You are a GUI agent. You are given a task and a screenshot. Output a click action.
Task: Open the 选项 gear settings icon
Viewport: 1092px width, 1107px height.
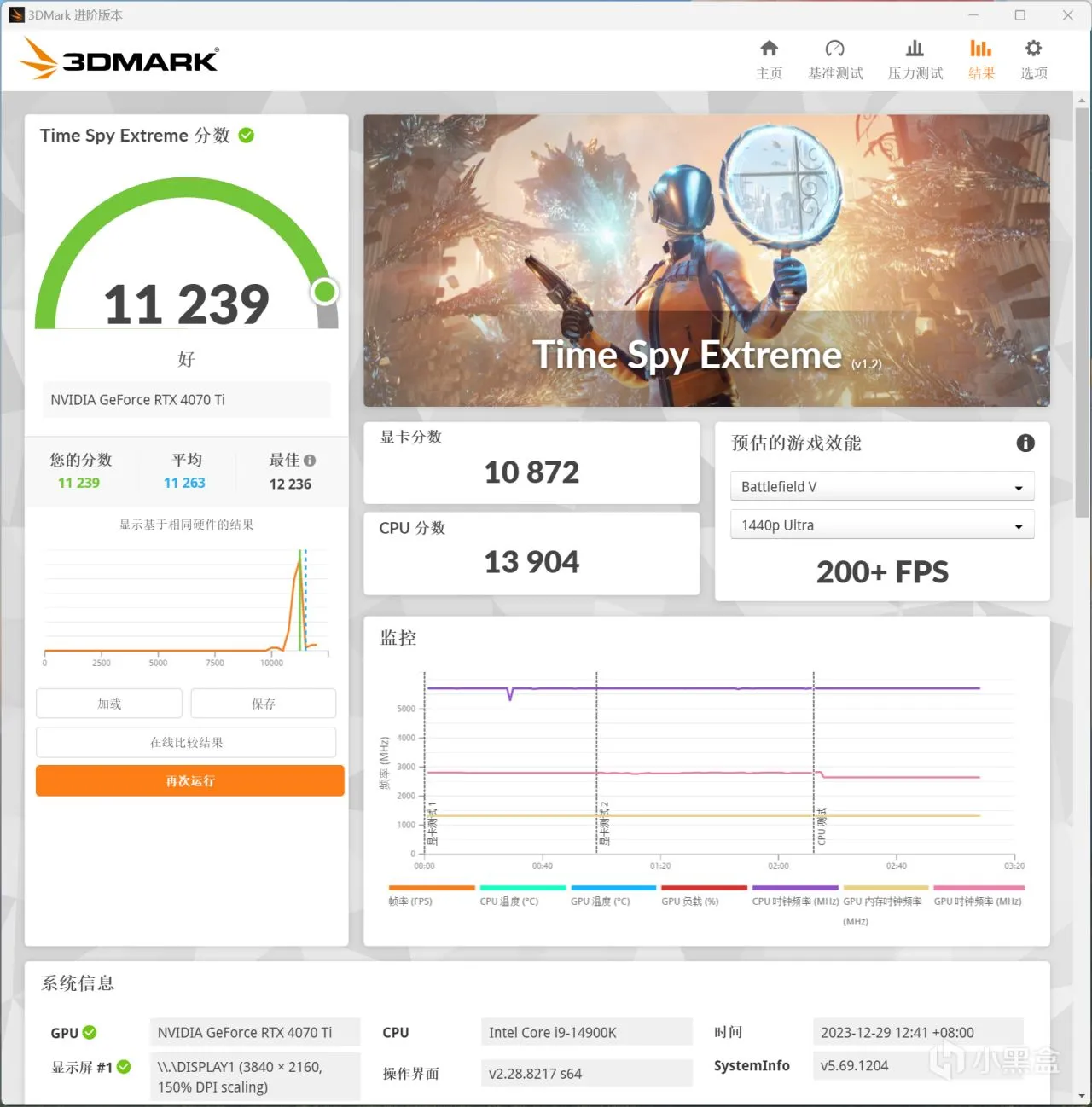click(x=1033, y=49)
